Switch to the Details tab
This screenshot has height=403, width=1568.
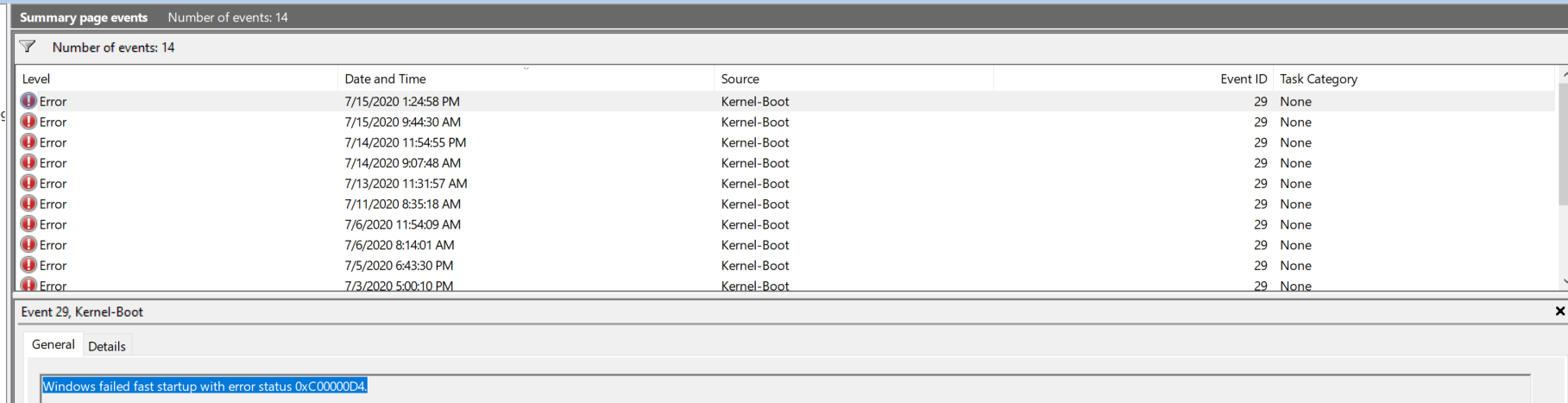click(107, 346)
